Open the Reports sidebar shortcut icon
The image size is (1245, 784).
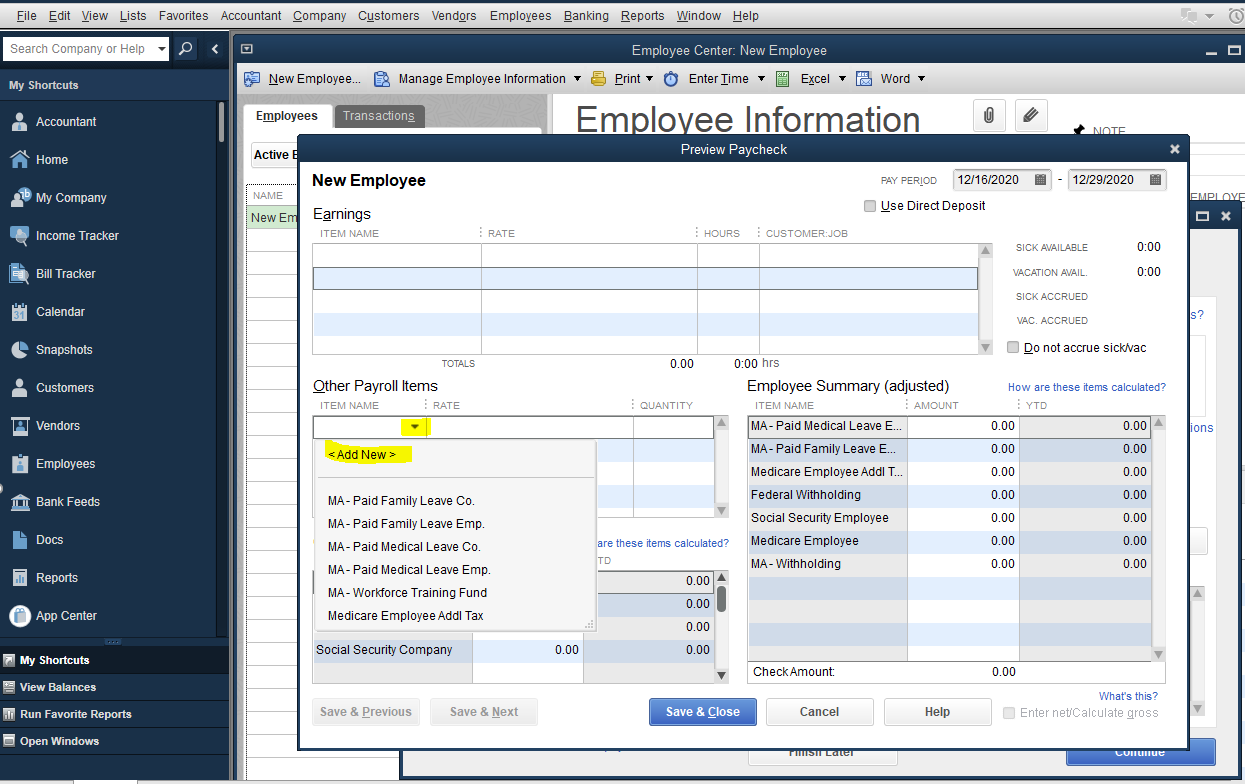click(x=19, y=577)
